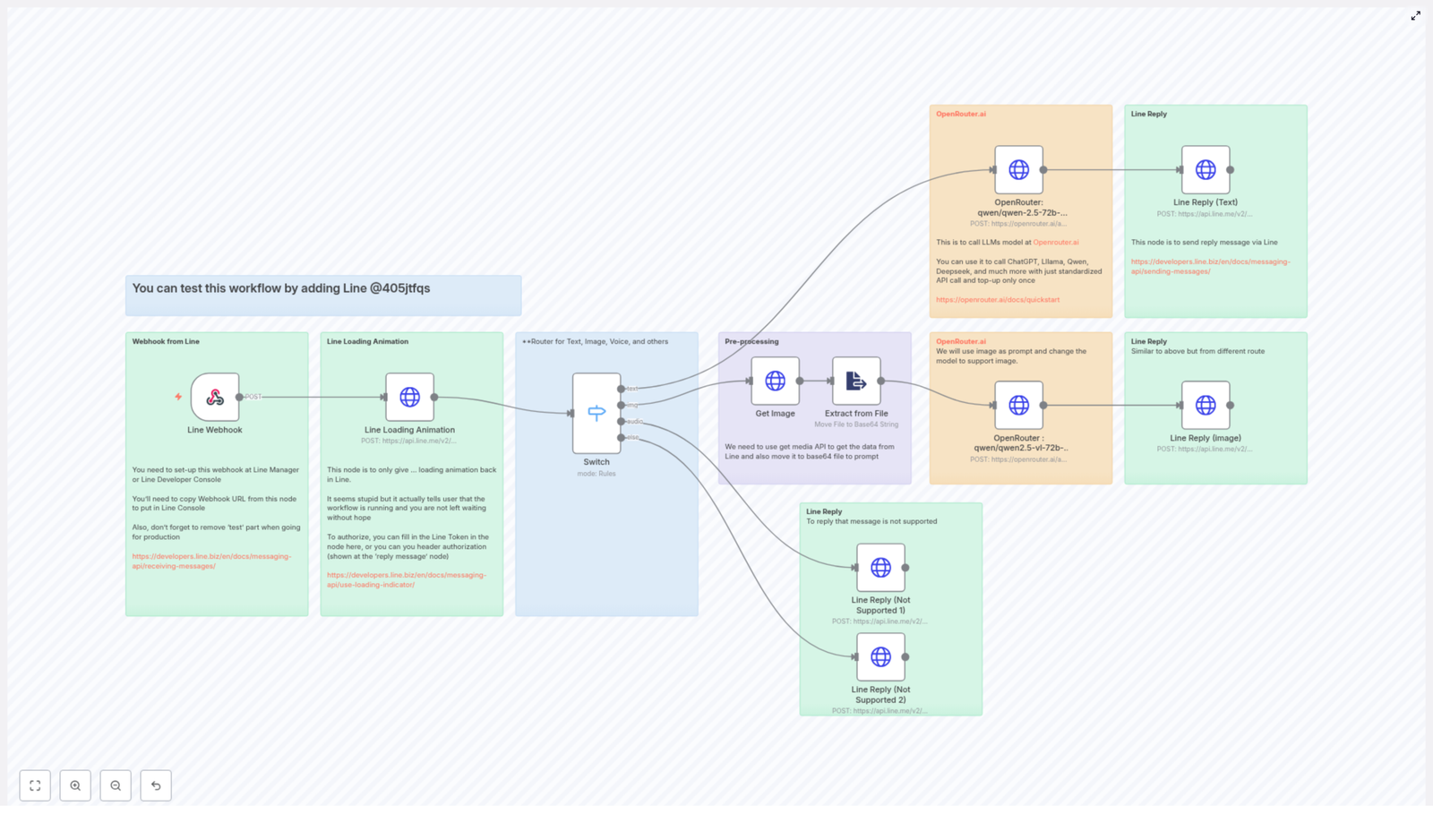The width and height of the screenshot is (1433, 840).
Task: Open the Line Loading Animation node
Action: coord(410,395)
